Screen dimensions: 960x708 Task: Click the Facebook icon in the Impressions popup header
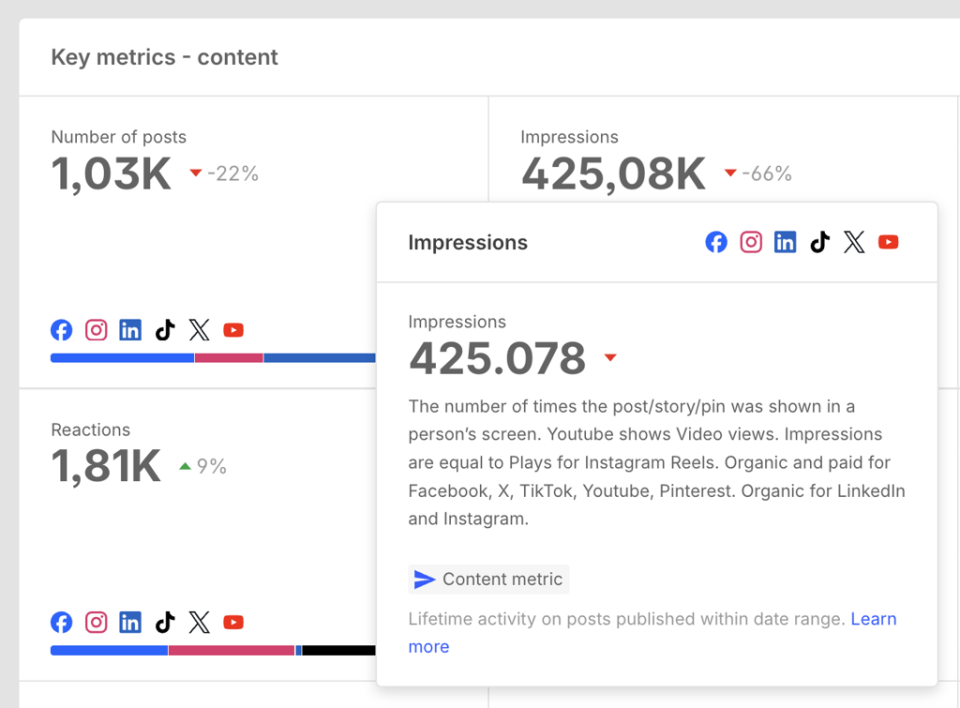716,242
